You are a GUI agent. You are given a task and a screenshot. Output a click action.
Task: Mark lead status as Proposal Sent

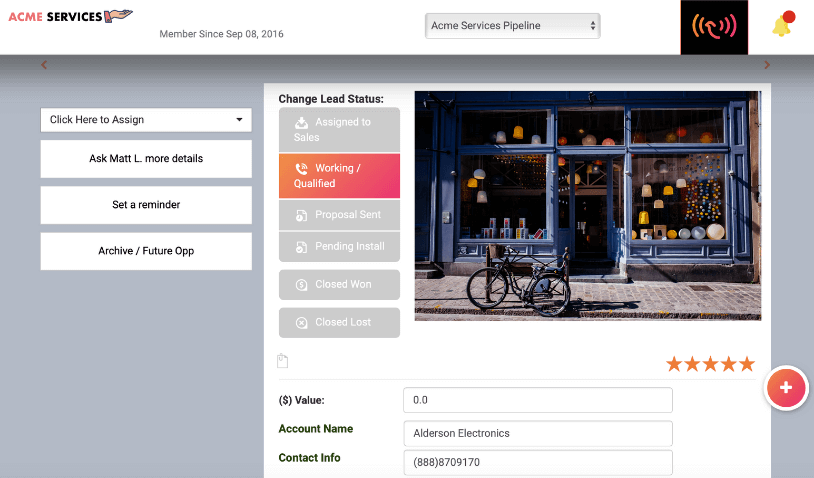coord(340,215)
